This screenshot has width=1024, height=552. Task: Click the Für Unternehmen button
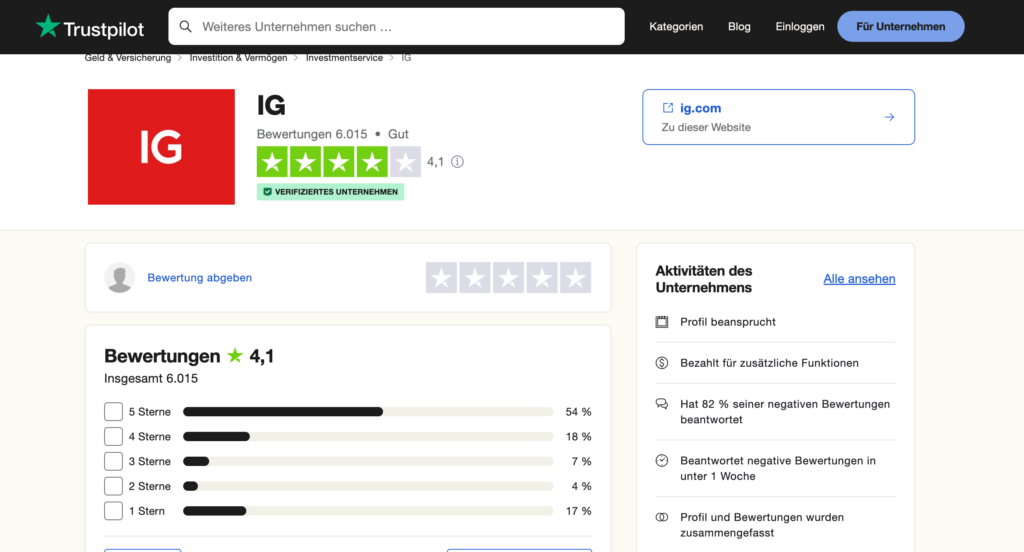coord(901,27)
